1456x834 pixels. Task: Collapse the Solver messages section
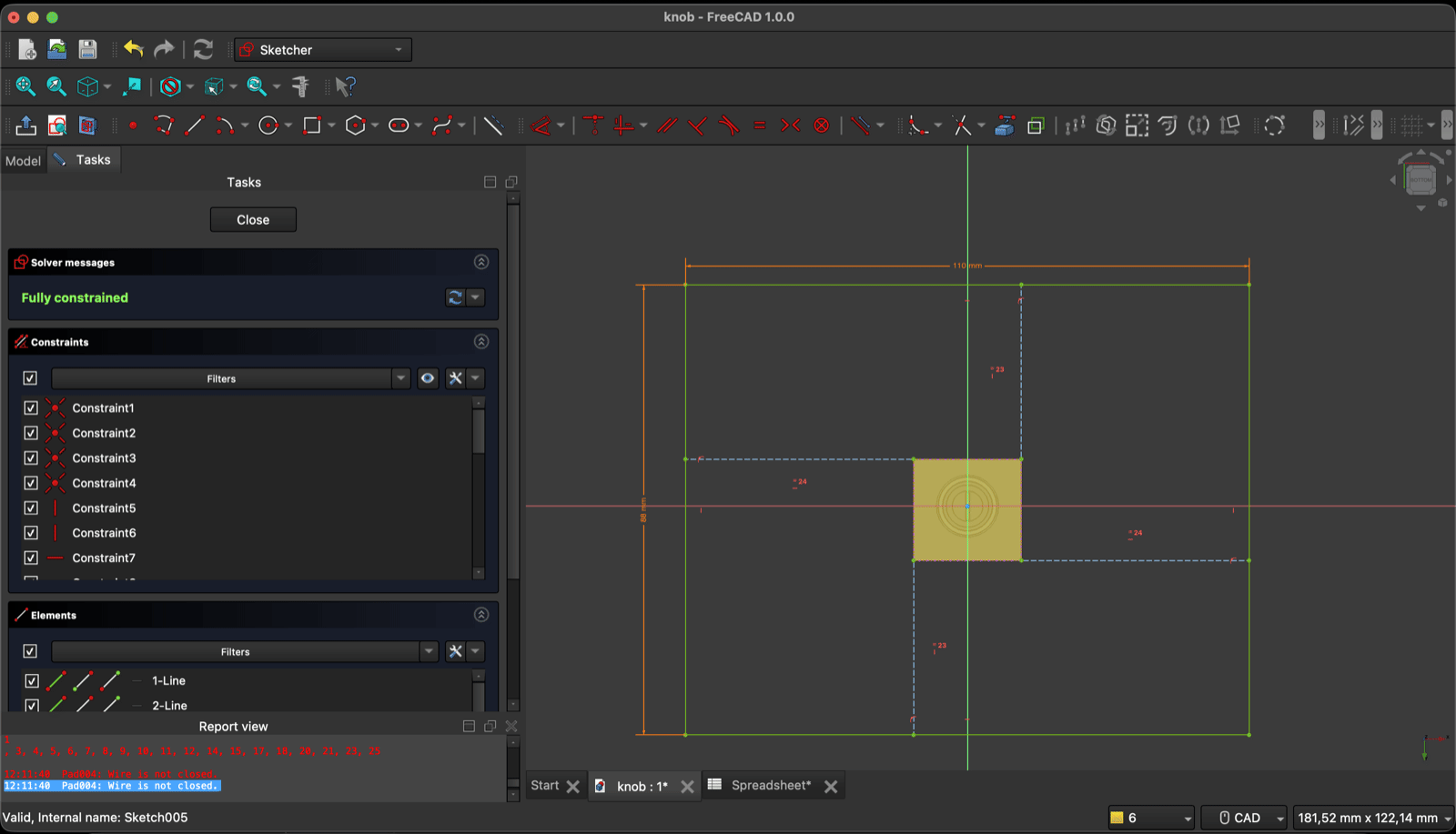point(481,262)
